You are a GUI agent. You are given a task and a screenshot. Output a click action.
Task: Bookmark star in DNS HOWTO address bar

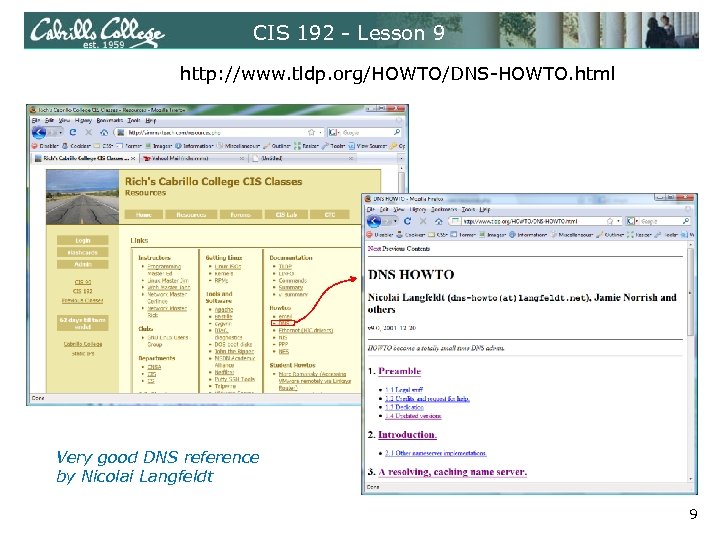point(610,221)
